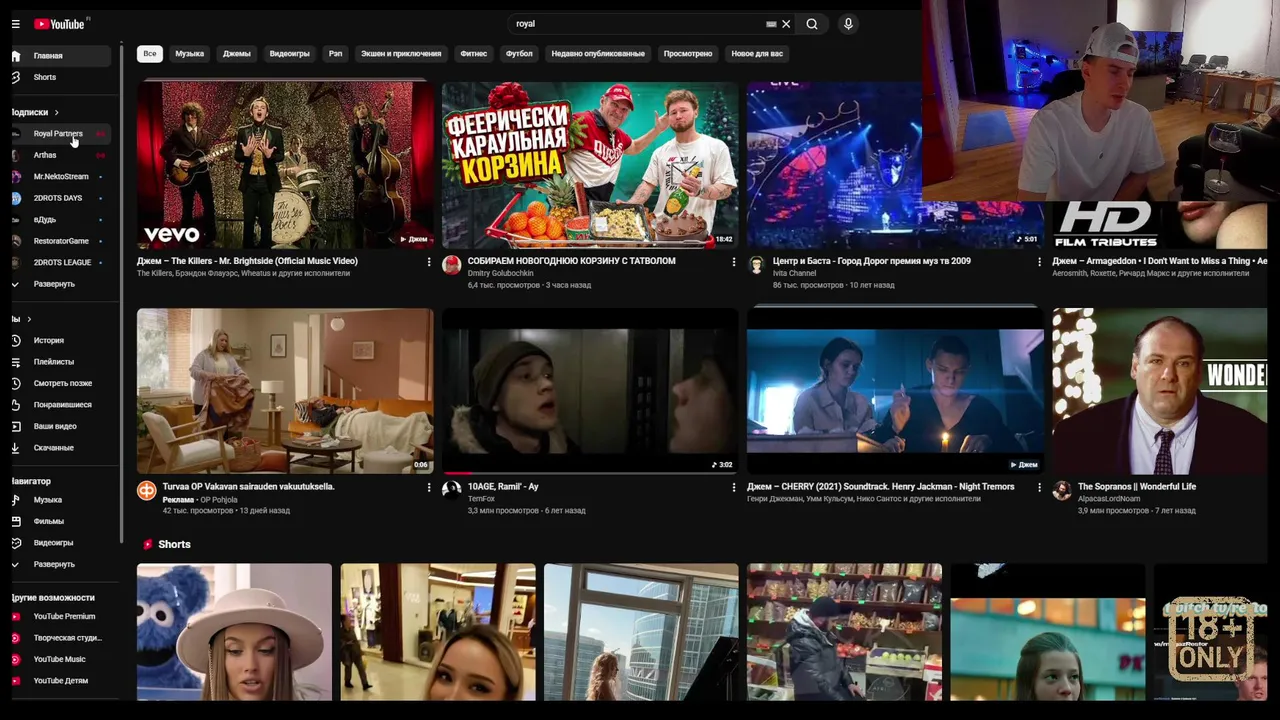Open Mr.NektoStream subscription channel

pos(60,177)
